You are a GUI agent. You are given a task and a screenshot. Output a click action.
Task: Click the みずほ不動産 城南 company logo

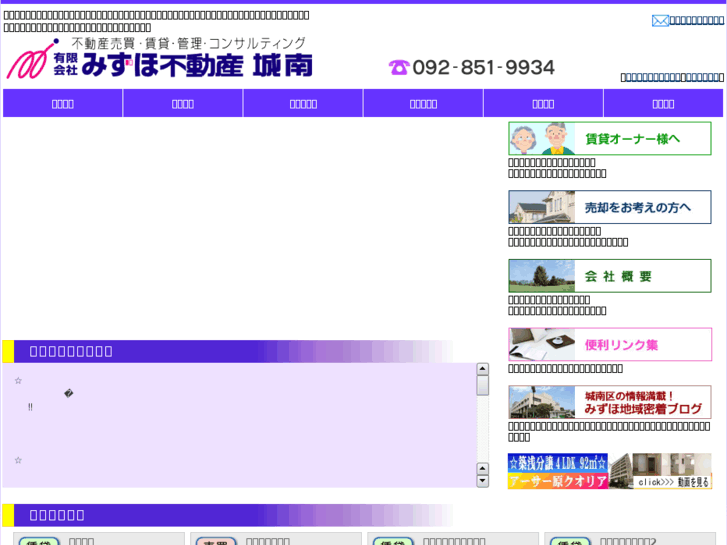click(159, 58)
